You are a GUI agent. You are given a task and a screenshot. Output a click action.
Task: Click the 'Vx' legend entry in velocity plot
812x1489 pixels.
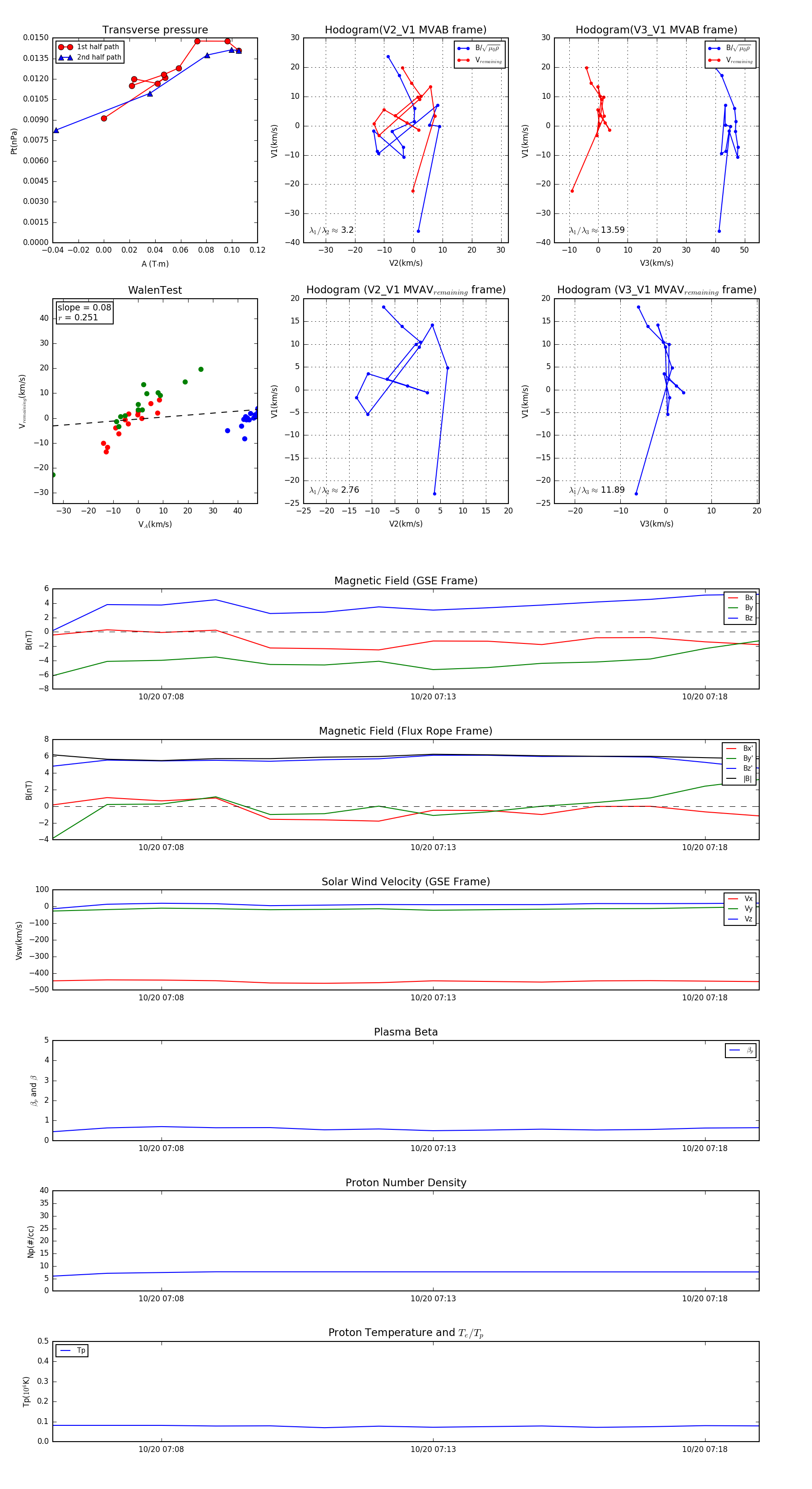click(740, 899)
